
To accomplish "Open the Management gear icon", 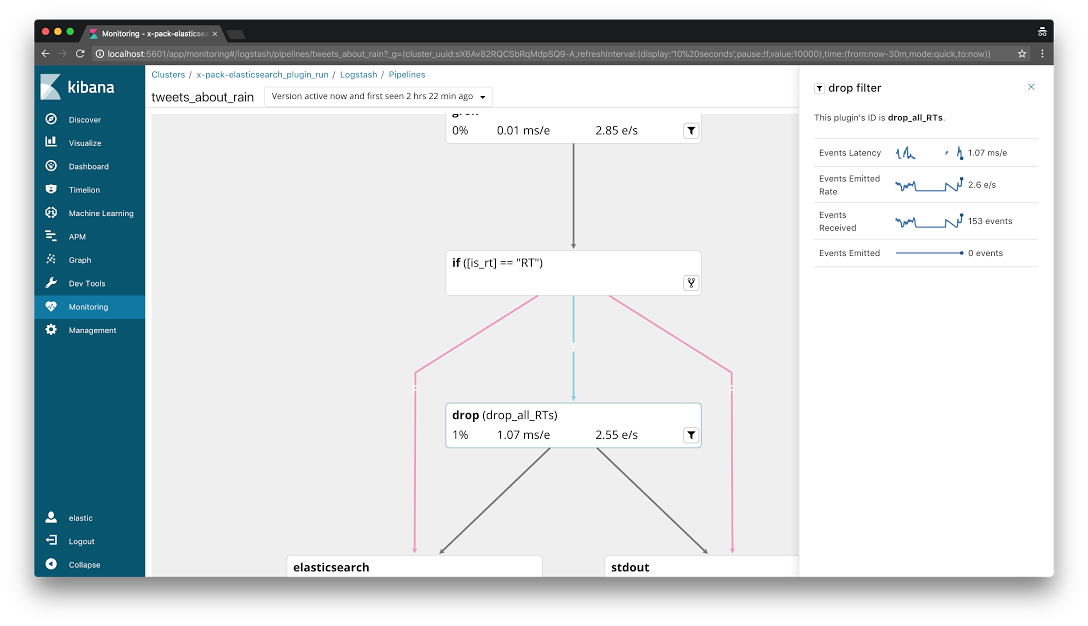I will (x=51, y=330).
